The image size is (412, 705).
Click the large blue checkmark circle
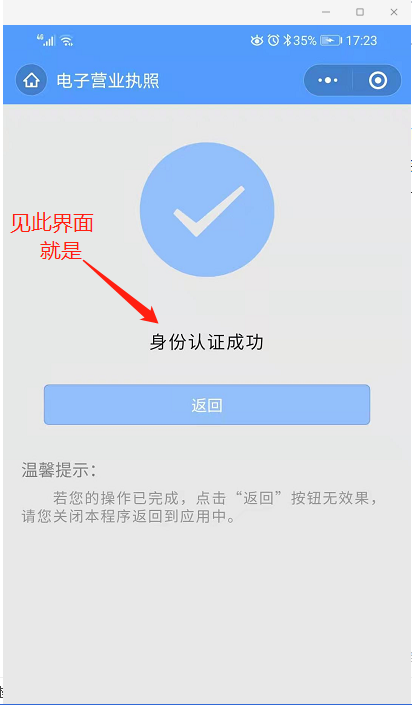click(x=207, y=210)
